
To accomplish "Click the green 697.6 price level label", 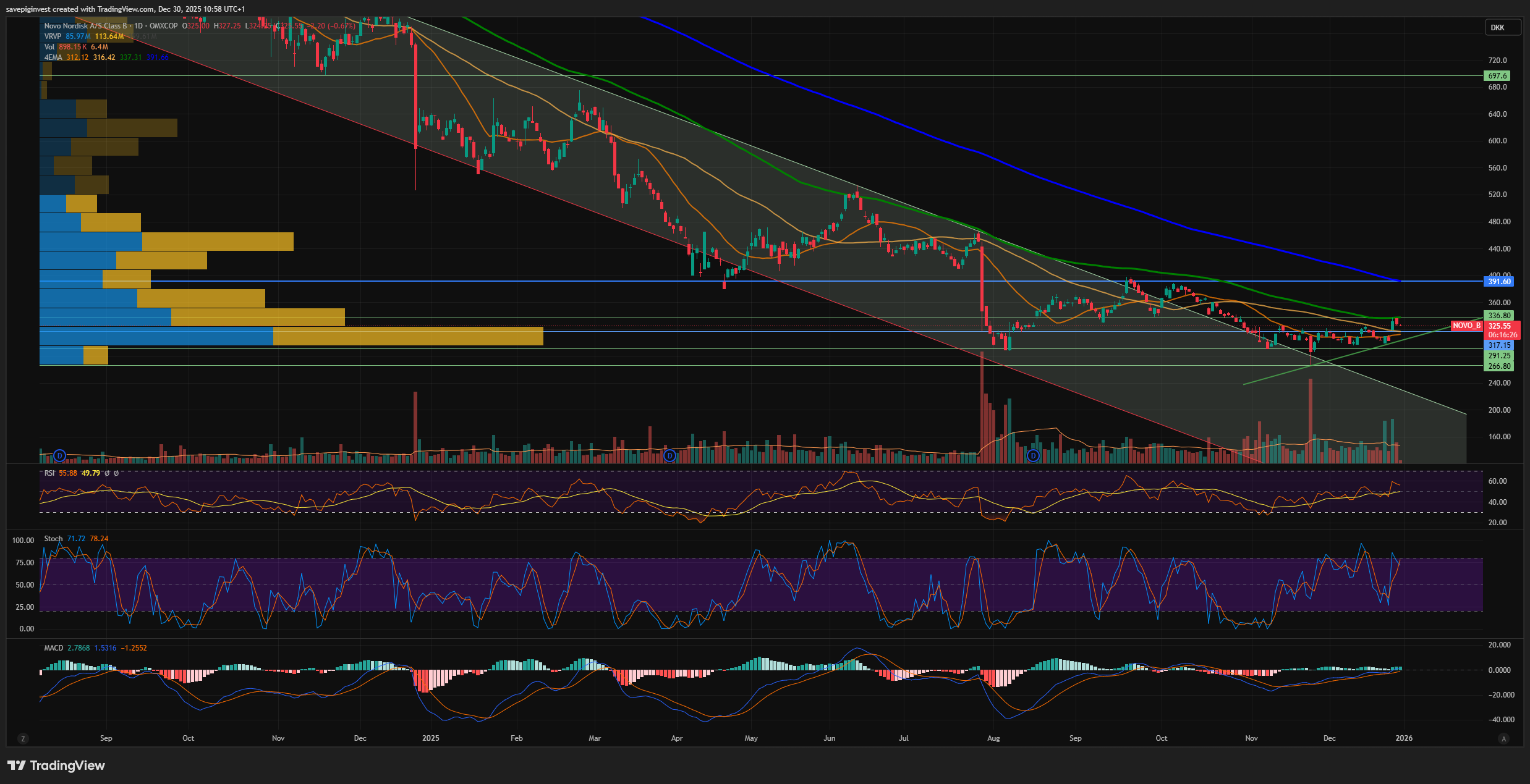I will [1497, 76].
